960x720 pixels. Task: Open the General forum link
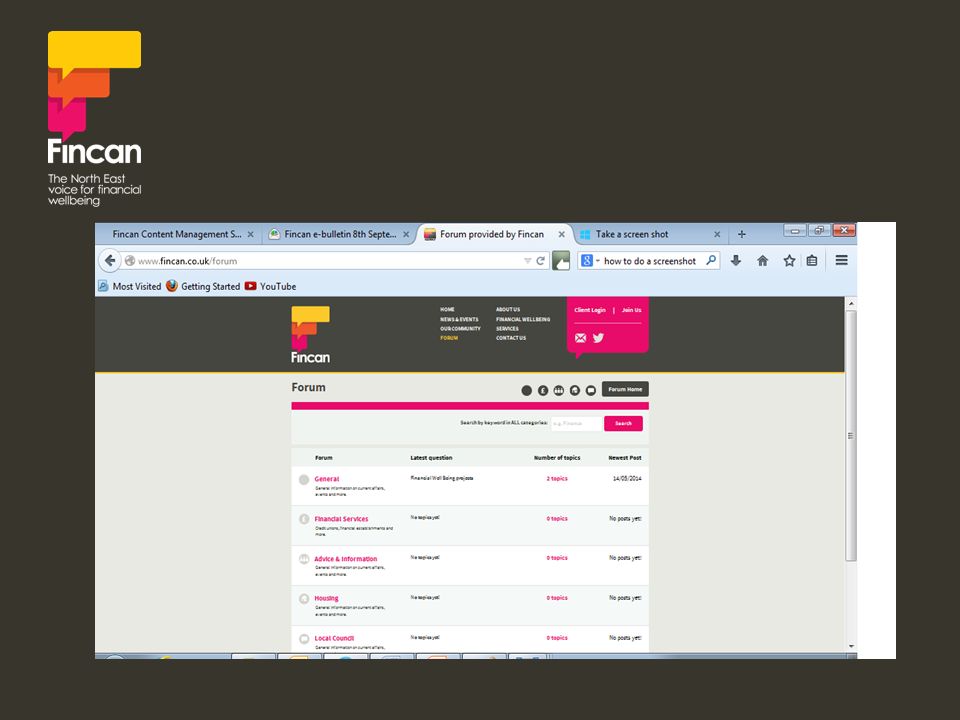tap(327, 479)
